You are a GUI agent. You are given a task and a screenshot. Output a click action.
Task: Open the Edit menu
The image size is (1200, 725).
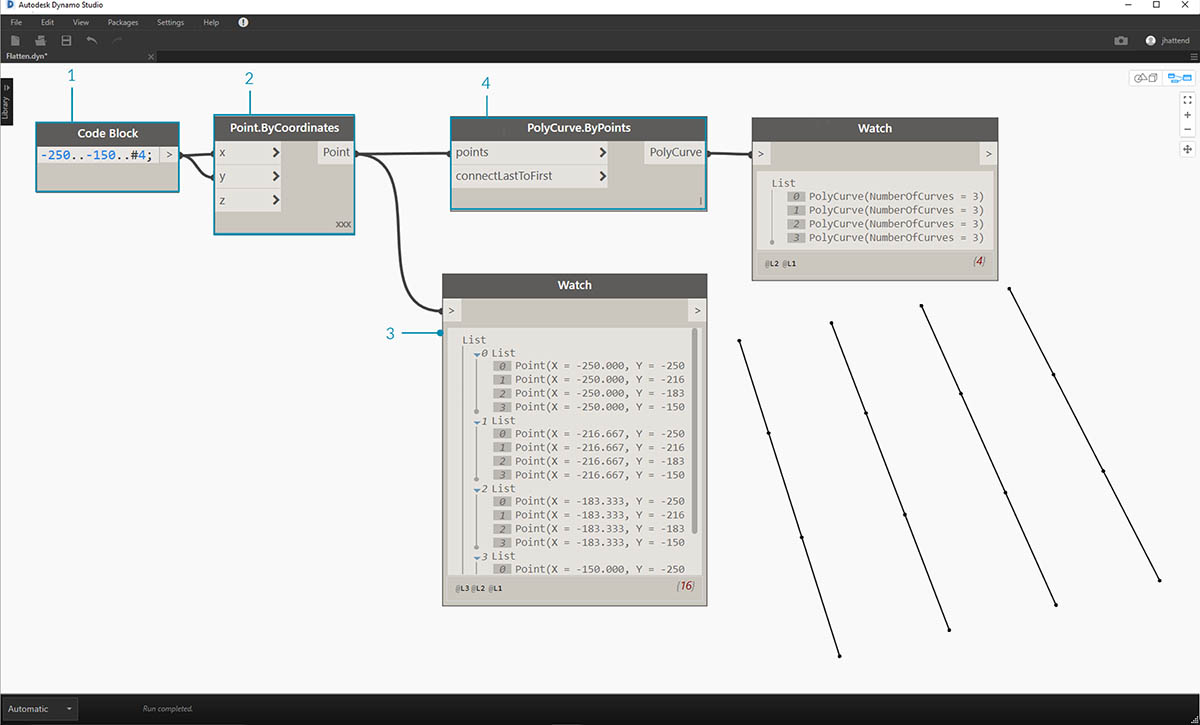47,22
